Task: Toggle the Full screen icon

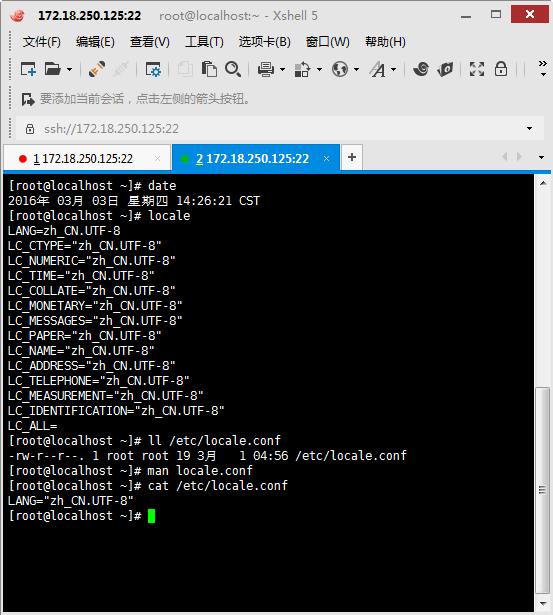Action: point(477,69)
